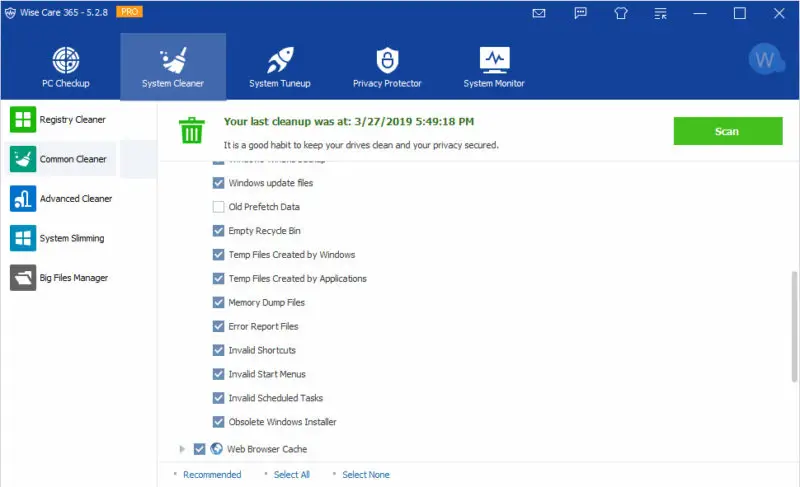
Task: Click the 'Wise Care 365 - 5.2.8' title
Action: tap(64, 12)
